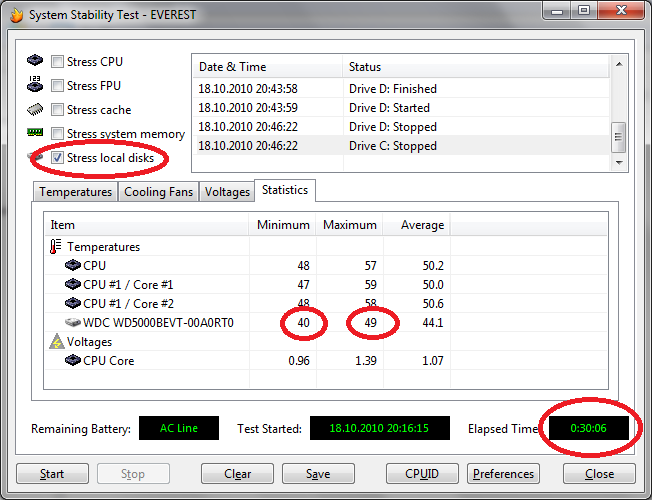
Task: Click the Maximum column header
Action: tap(349, 225)
